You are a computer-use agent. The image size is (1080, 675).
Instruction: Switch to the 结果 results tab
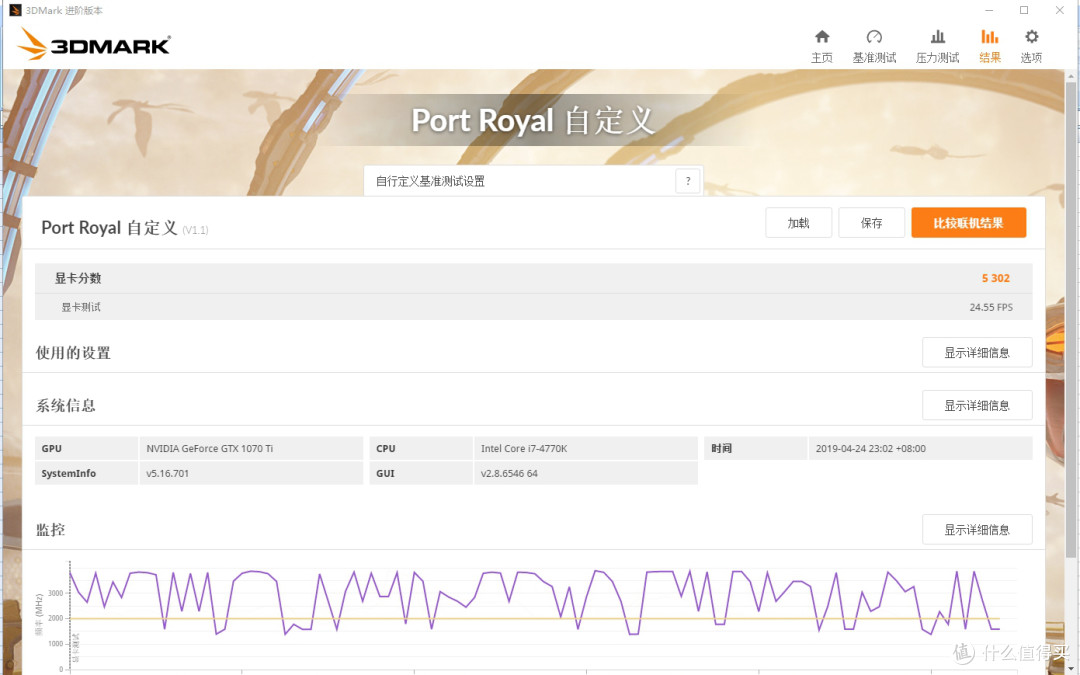pyautogui.click(x=990, y=46)
